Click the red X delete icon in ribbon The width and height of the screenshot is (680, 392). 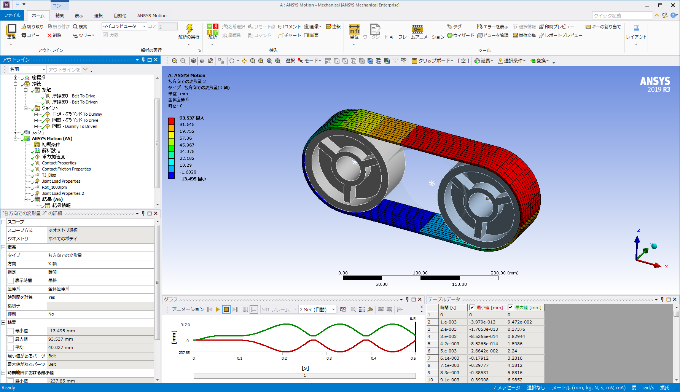pyautogui.click(x=49, y=35)
